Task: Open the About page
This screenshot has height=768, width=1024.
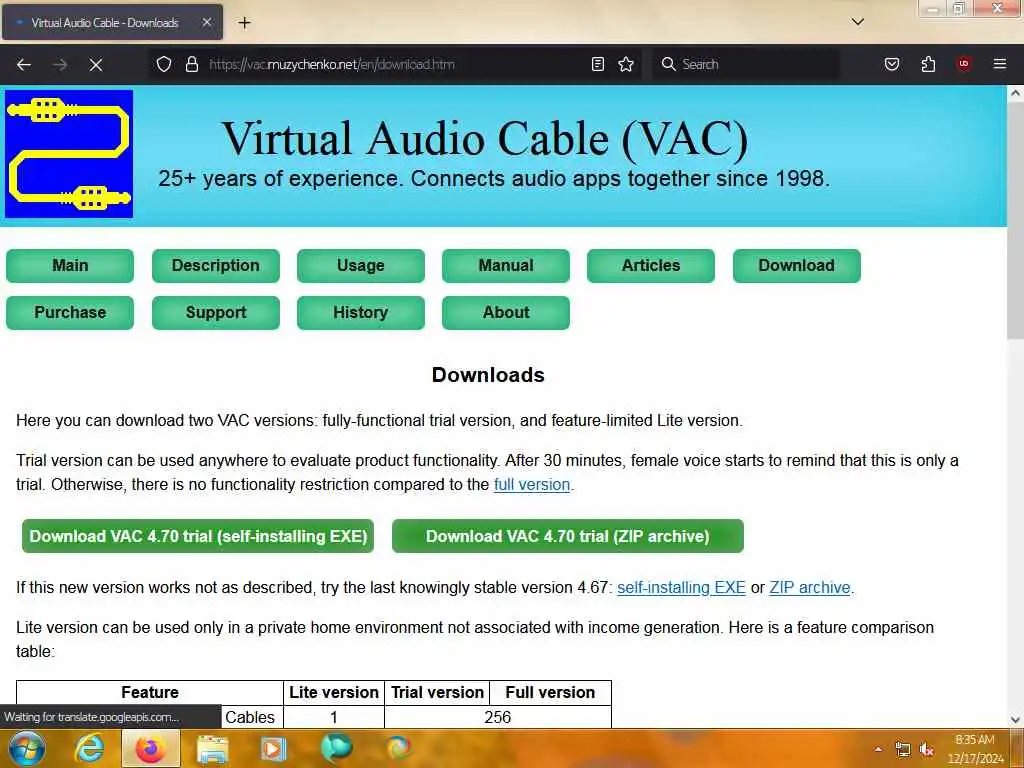Action: click(505, 313)
